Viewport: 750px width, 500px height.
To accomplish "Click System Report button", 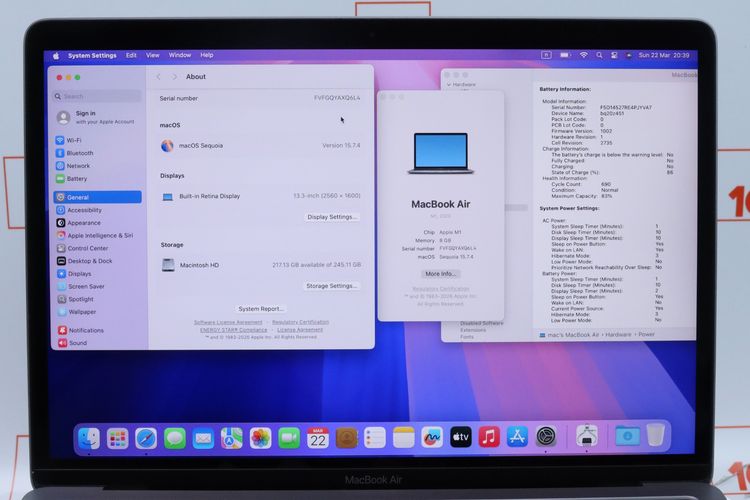I will [x=261, y=309].
